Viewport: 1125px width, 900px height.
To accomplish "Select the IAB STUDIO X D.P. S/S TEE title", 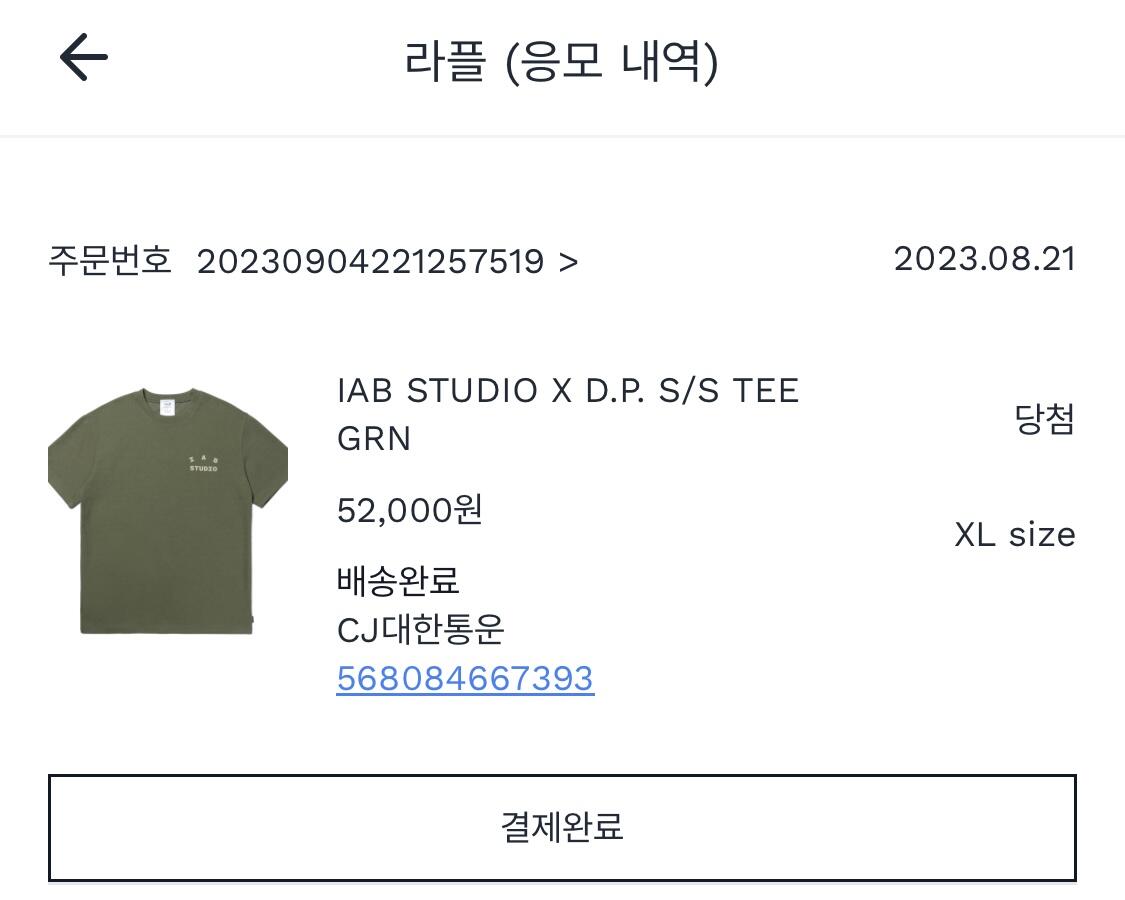I will click(x=568, y=391).
